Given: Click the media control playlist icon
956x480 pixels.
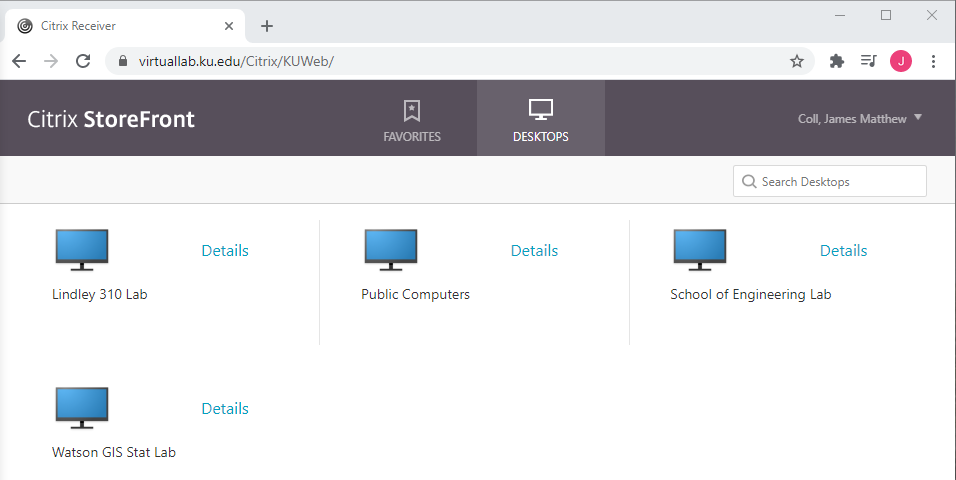Looking at the screenshot, I should (868, 61).
